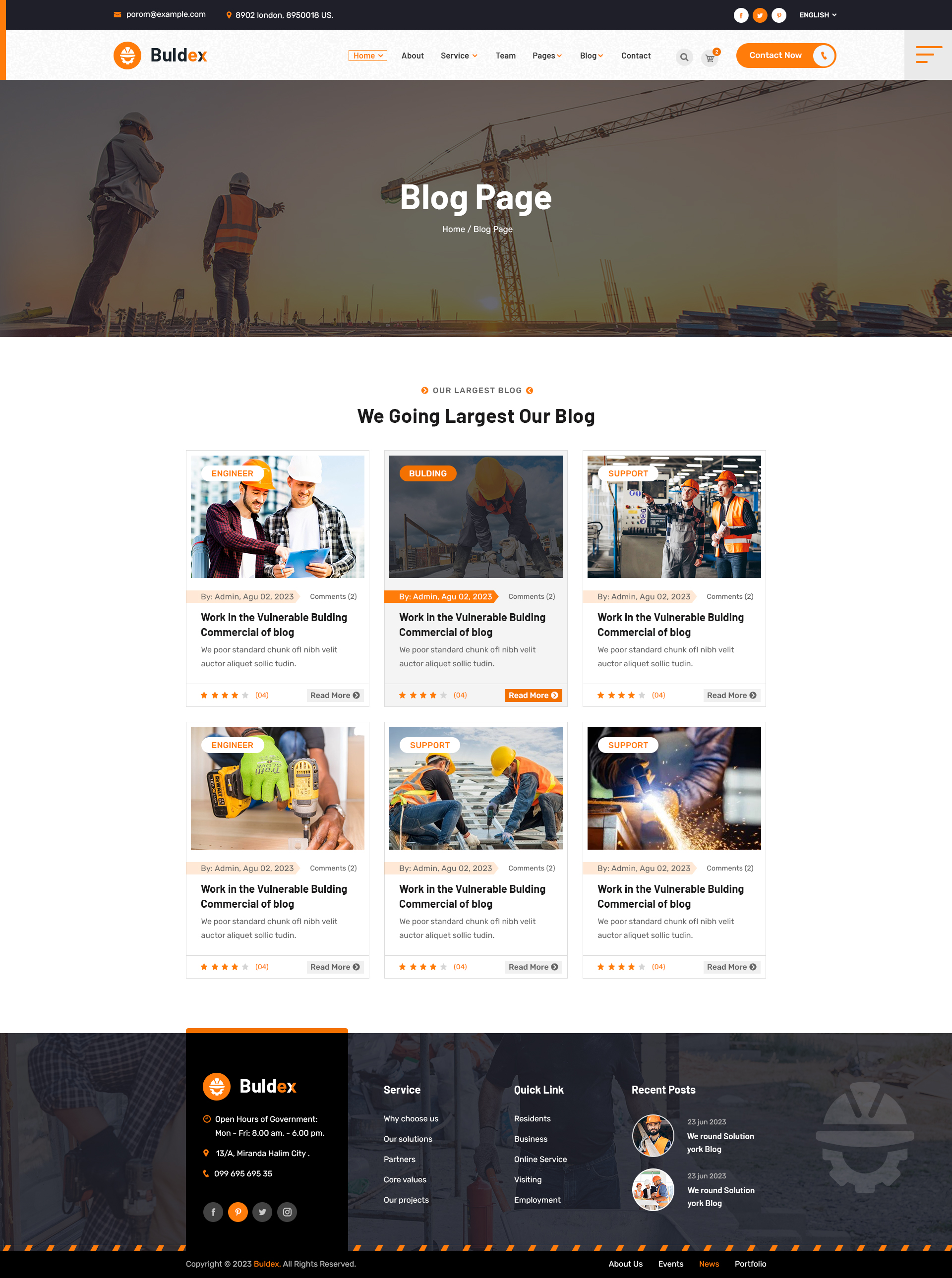Click the search magnifier icon
952x1278 pixels.
pyautogui.click(x=684, y=56)
